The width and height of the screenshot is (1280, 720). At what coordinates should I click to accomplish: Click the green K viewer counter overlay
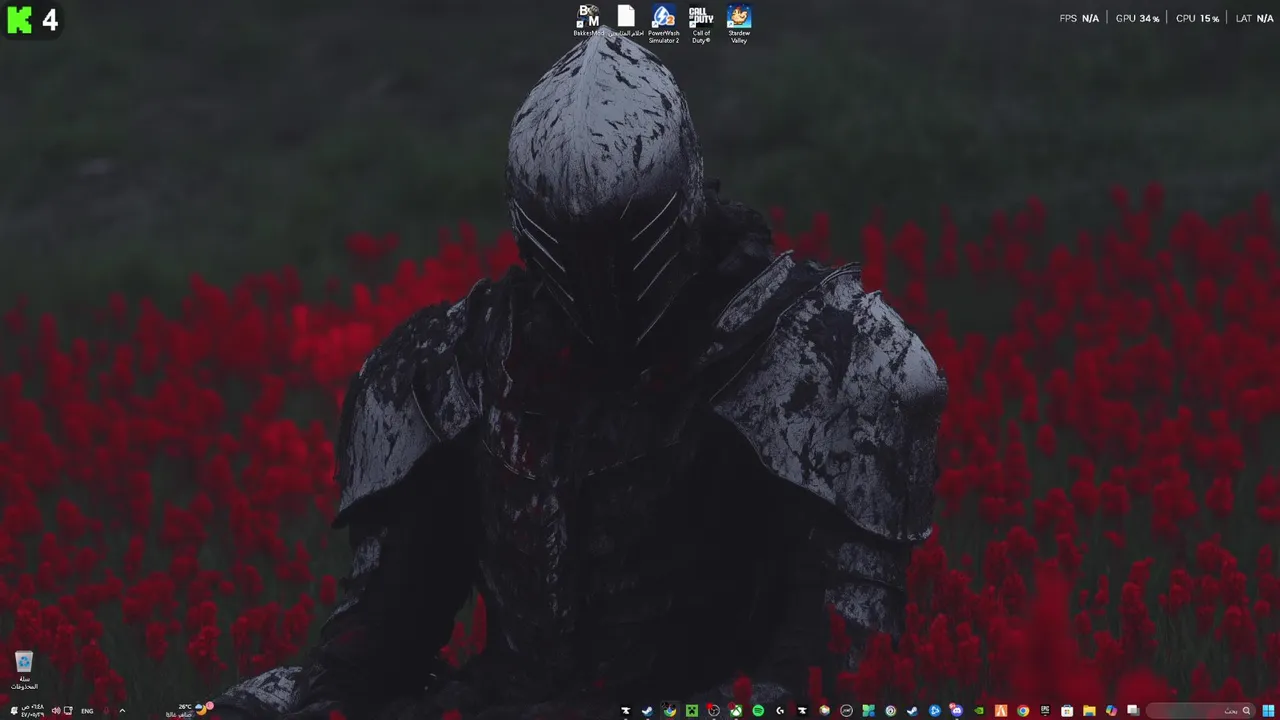(32, 19)
